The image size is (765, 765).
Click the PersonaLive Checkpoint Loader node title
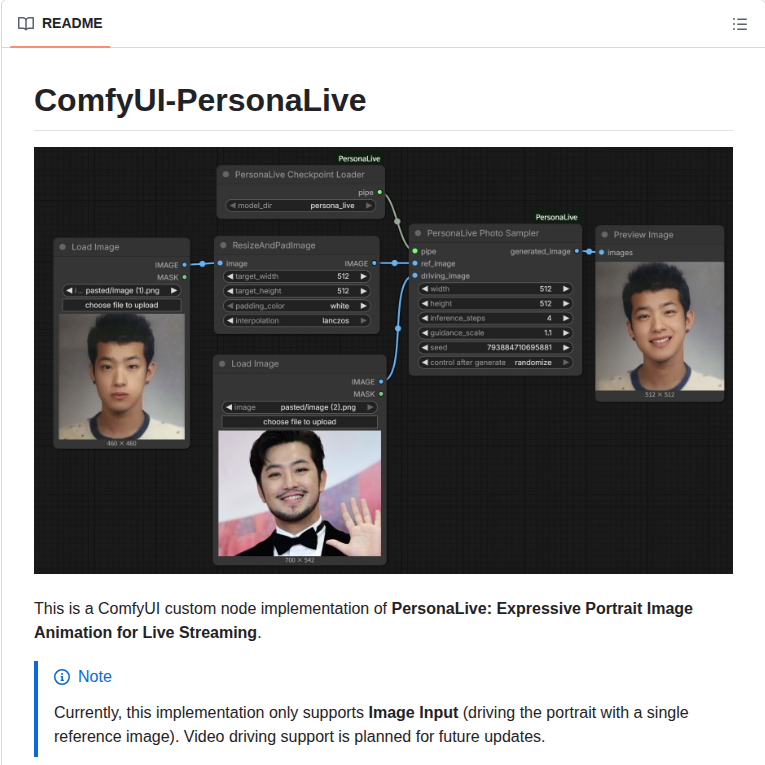click(x=300, y=175)
